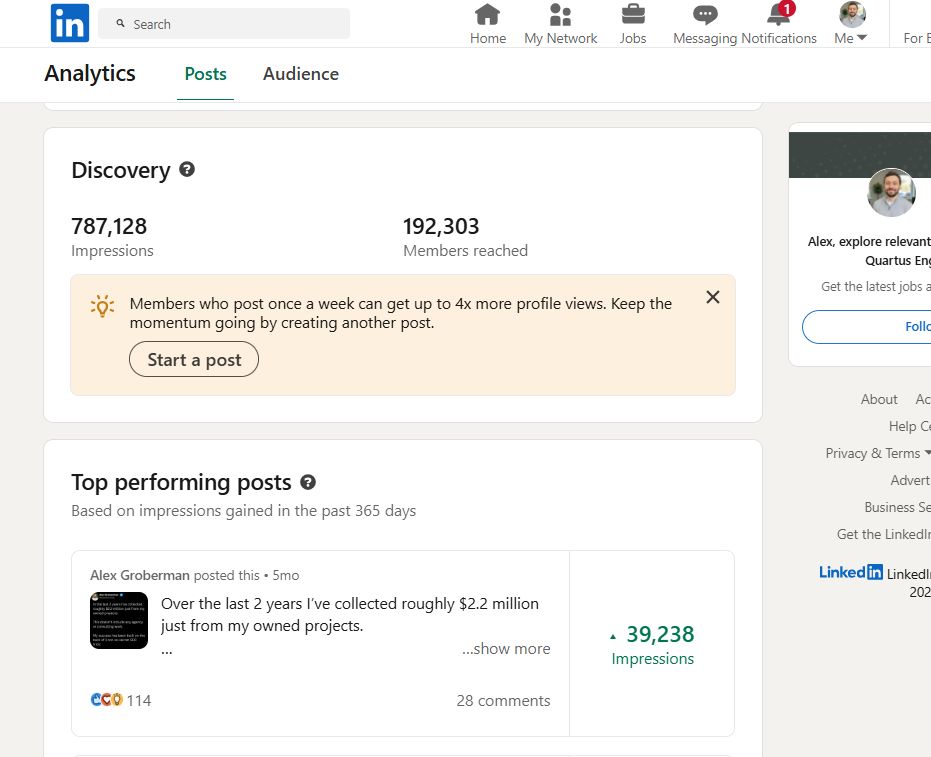Switch to the Posts tab
This screenshot has height=757, width=931.
(x=205, y=74)
